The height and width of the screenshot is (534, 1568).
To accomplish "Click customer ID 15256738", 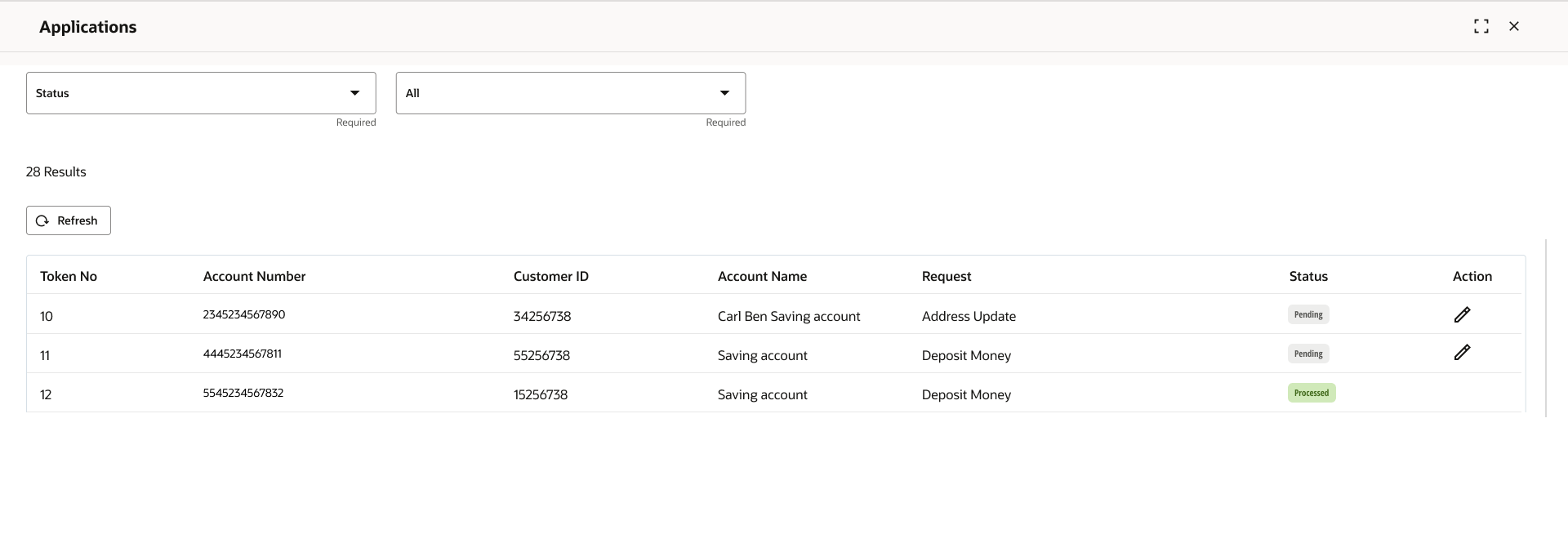I will (x=541, y=394).
